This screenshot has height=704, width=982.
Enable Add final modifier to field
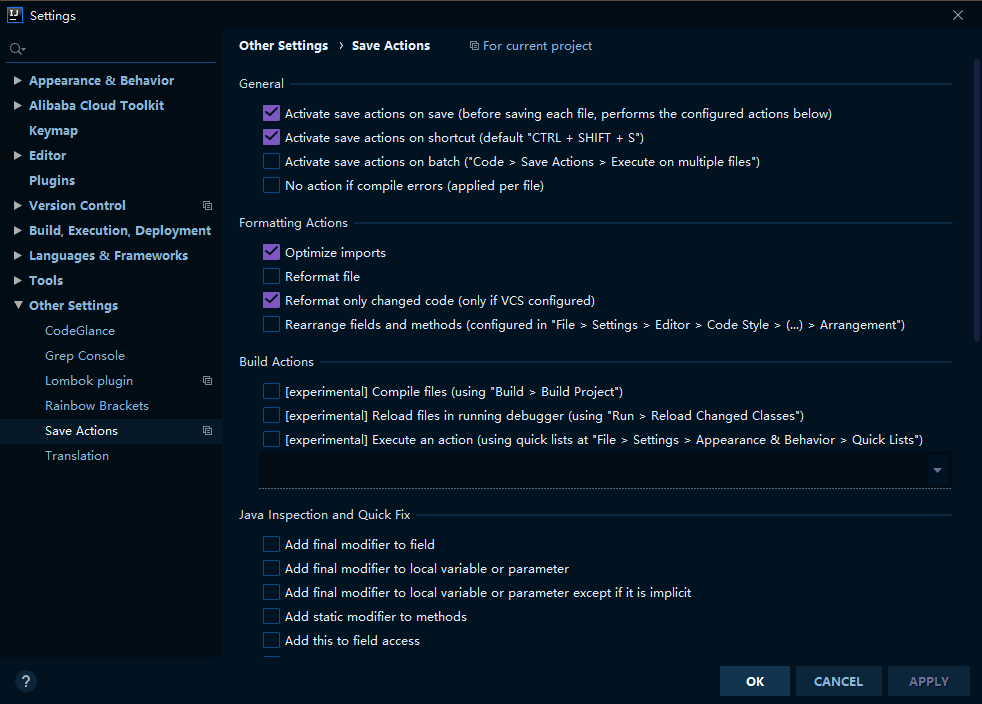(271, 544)
